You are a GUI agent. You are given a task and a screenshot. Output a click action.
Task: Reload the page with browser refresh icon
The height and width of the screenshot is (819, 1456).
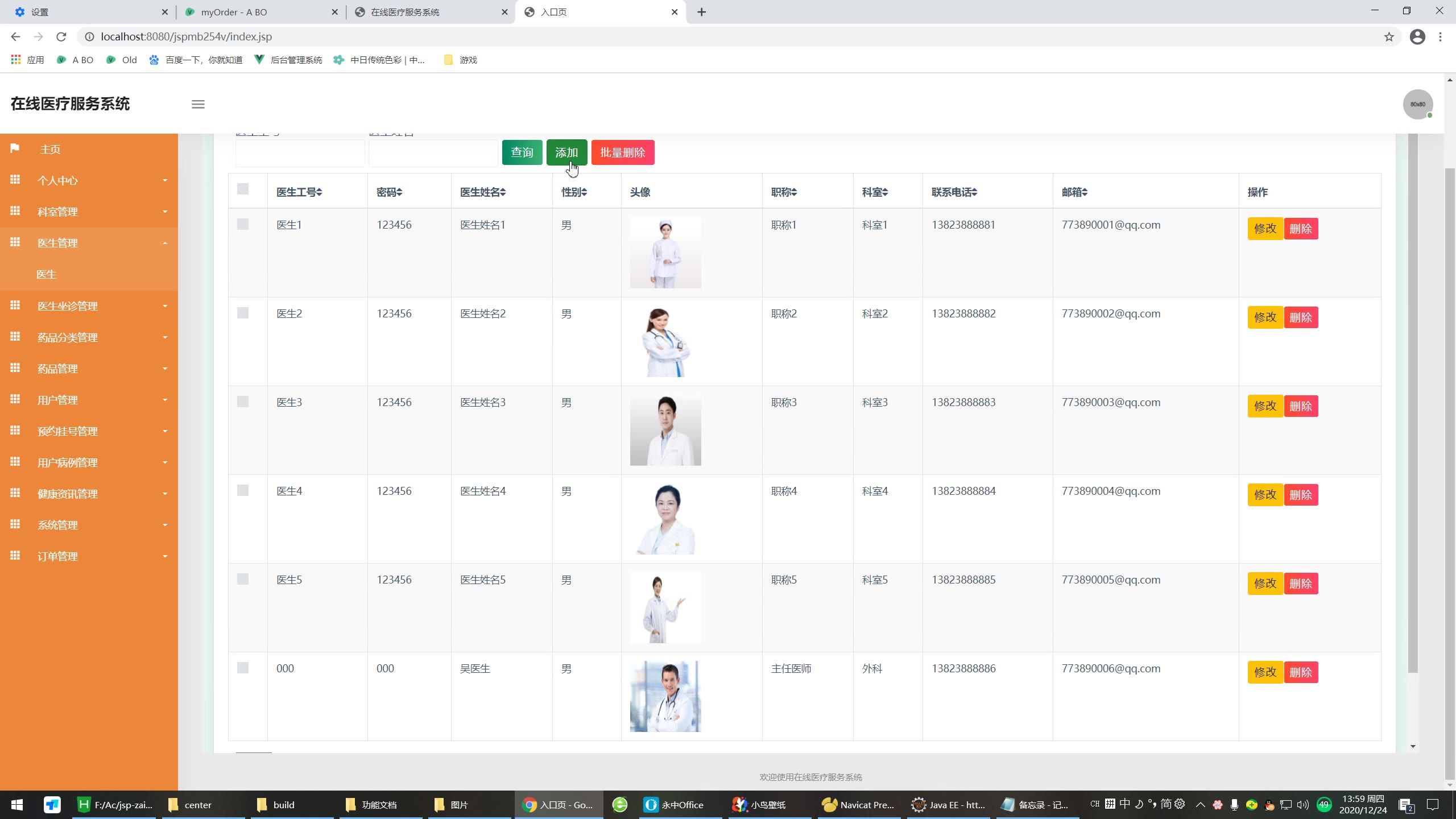click(x=61, y=36)
